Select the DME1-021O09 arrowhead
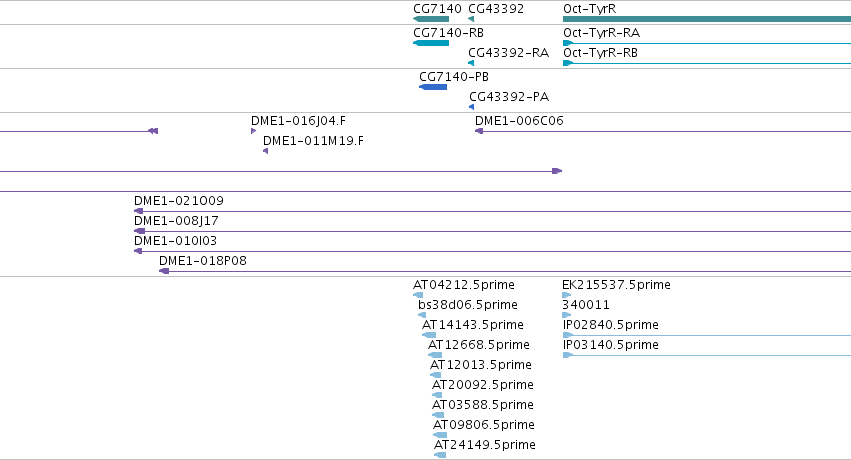Image resolution: width=851 pixels, height=460 pixels. (138, 211)
